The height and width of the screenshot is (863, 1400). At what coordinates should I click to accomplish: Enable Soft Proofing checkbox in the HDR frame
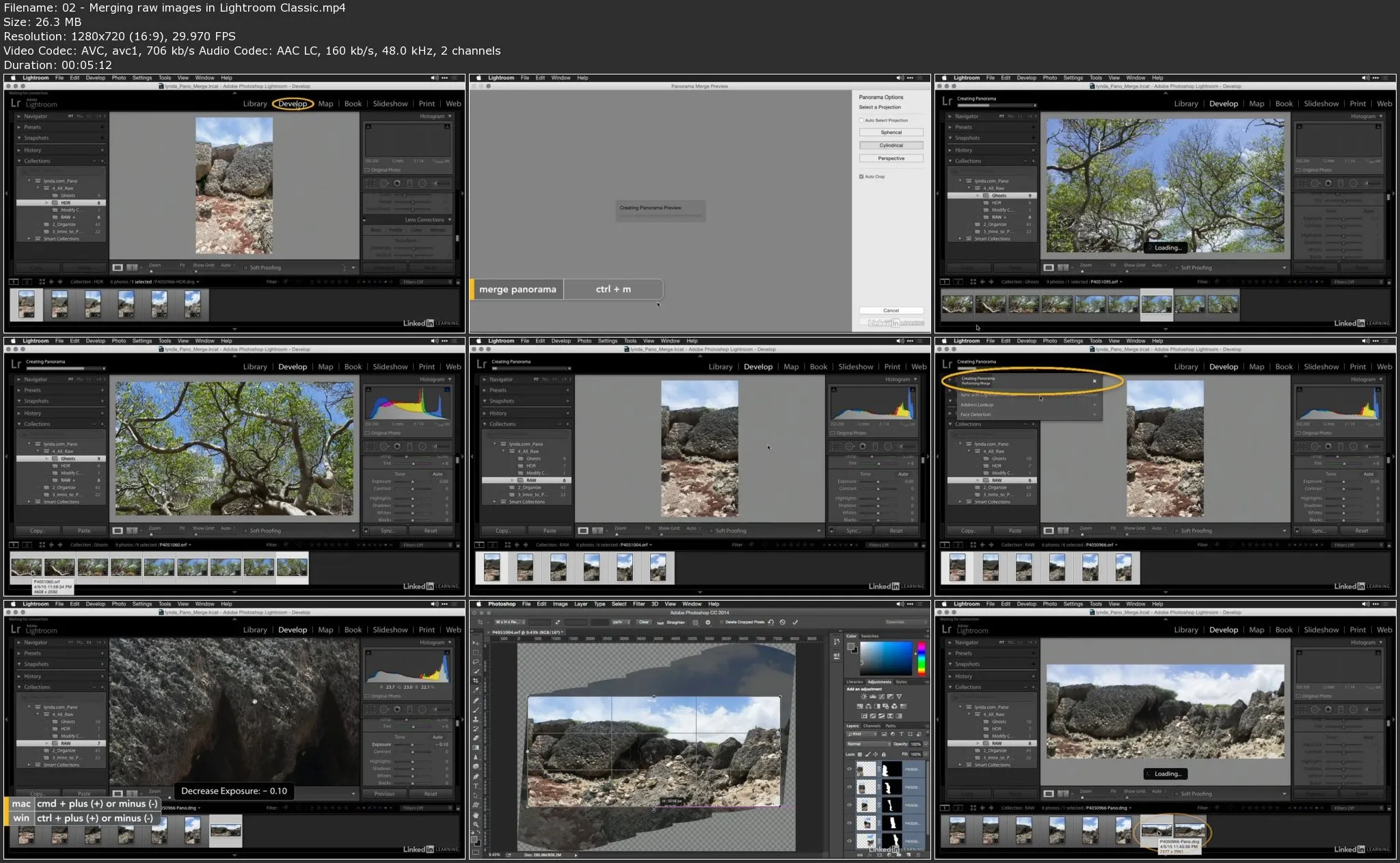click(x=245, y=268)
